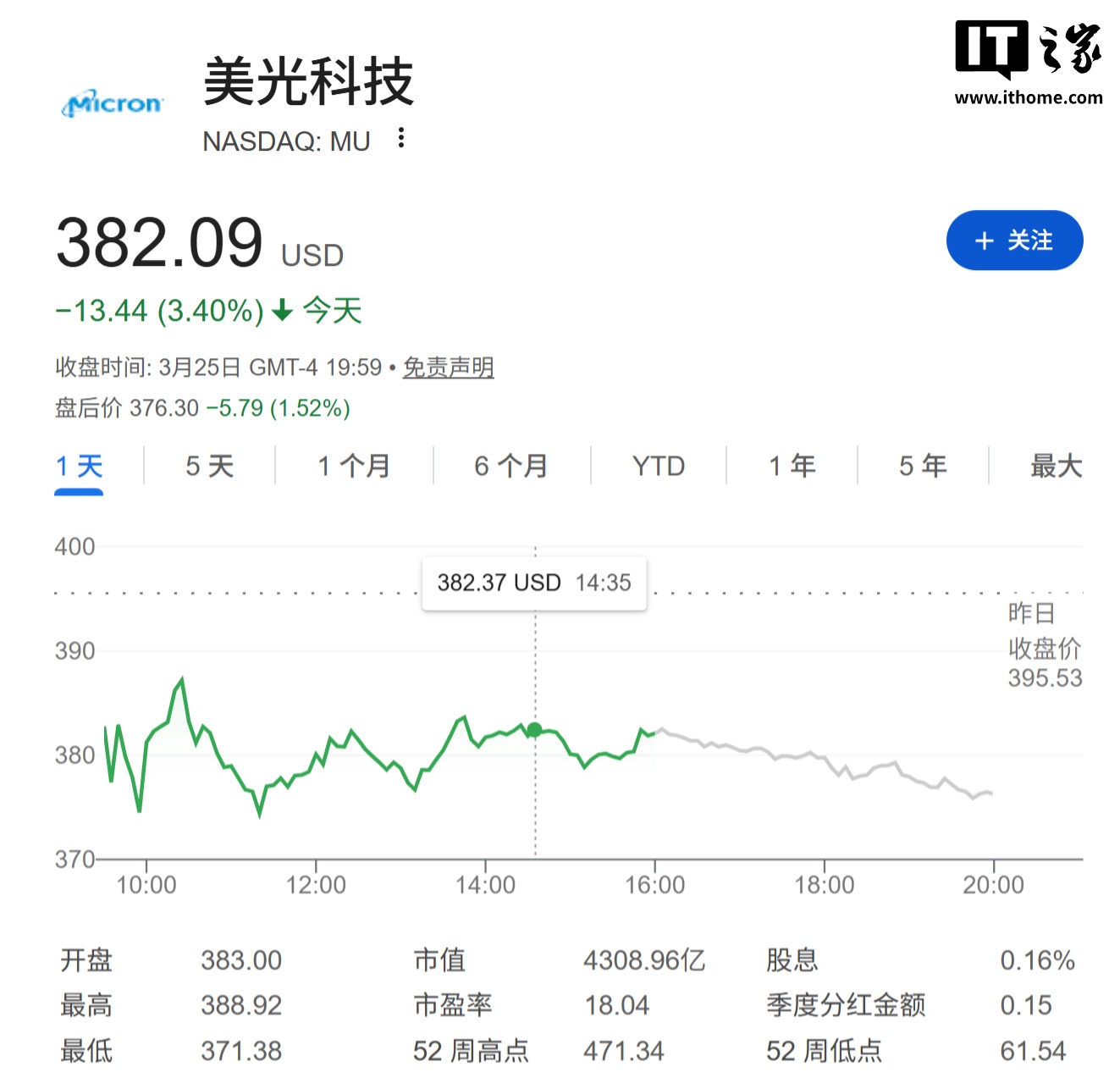The image size is (1120, 1089).
Task: Click the 5年 range option
Action: tap(922, 466)
